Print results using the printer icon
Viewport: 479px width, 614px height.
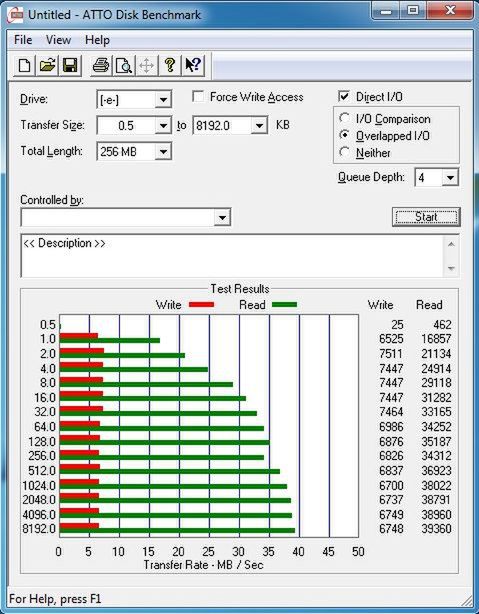coord(101,65)
